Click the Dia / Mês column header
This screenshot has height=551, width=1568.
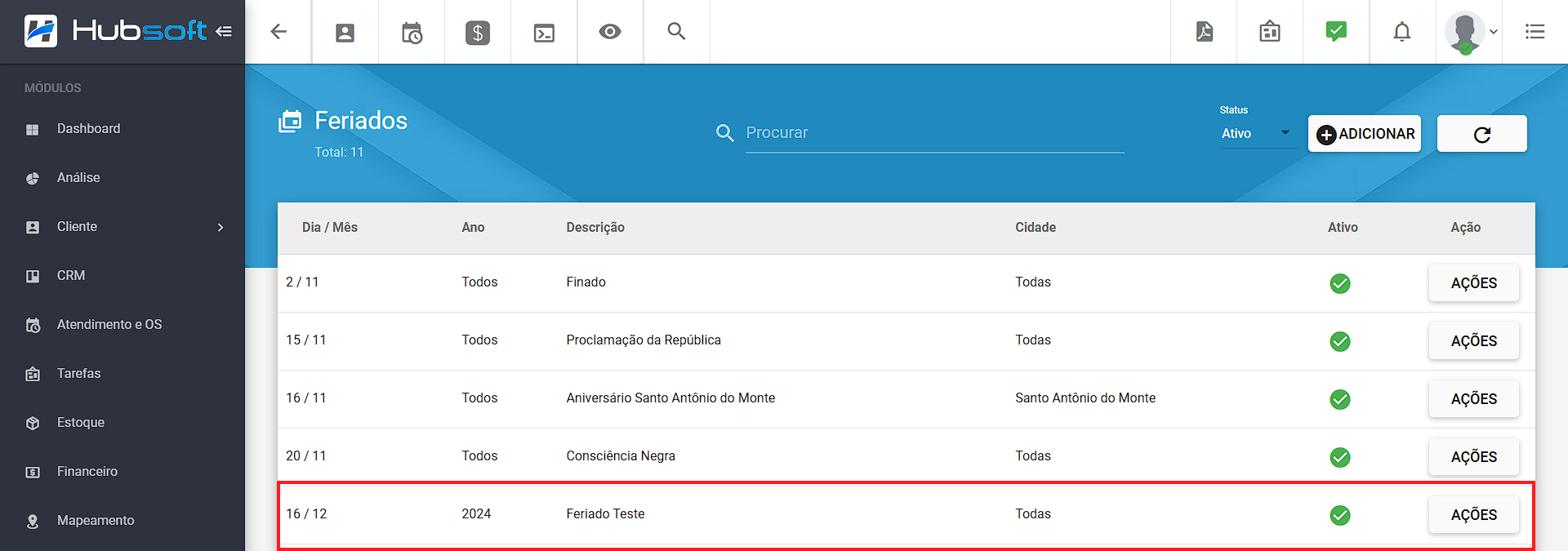[330, 228]
